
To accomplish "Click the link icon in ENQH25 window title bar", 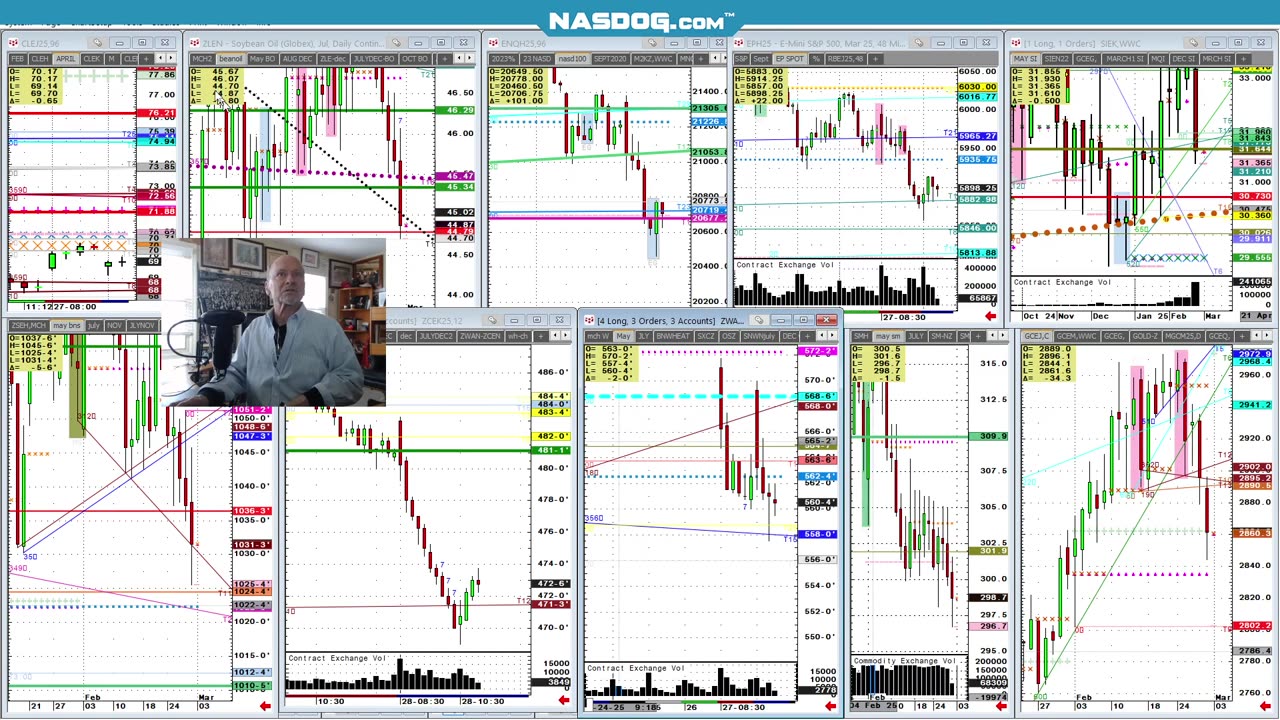I will click(652, 43).
